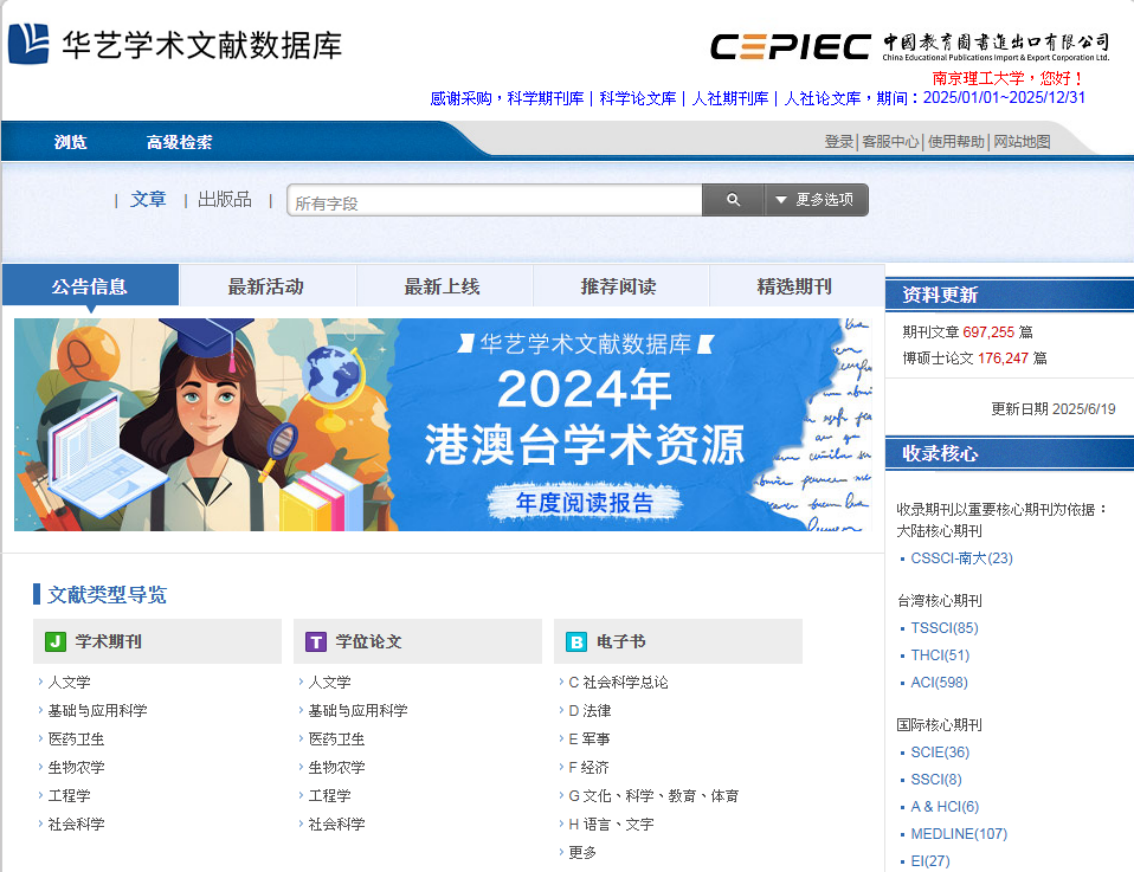The width and height of the screenshot is (1134, 873).
Task: Open the 使用帮助 link
Action: 956,142
